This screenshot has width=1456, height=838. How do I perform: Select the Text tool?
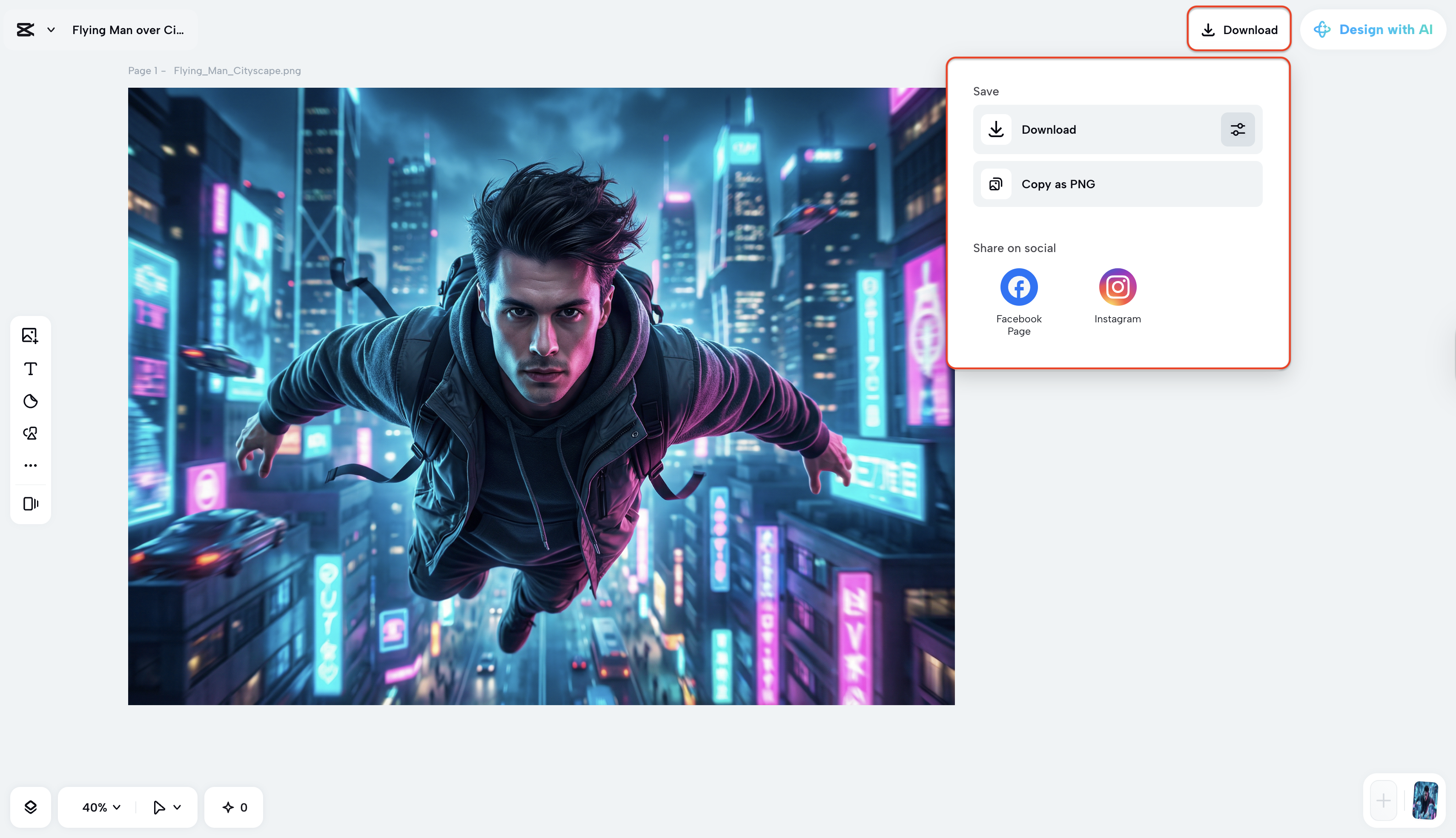[x=31, y=368]
